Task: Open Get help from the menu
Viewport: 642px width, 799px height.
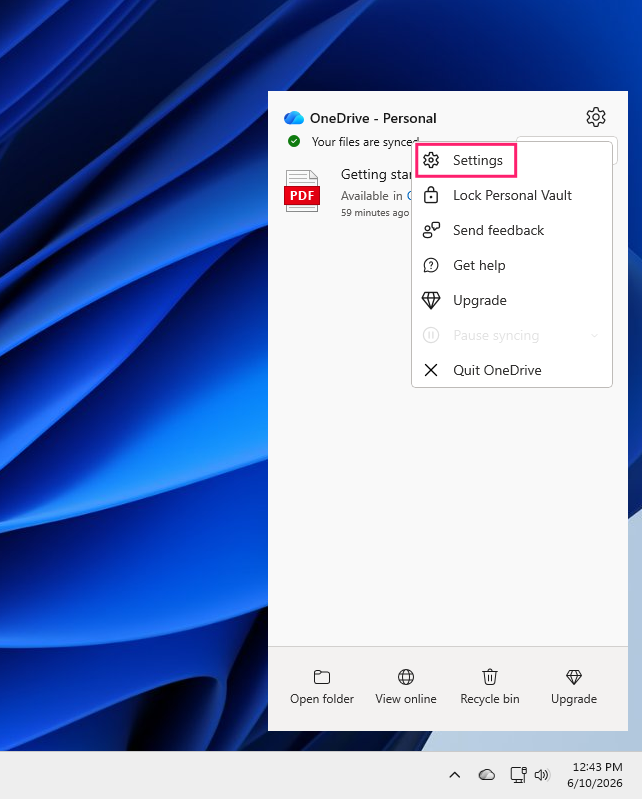Action: tap(512, 265)
